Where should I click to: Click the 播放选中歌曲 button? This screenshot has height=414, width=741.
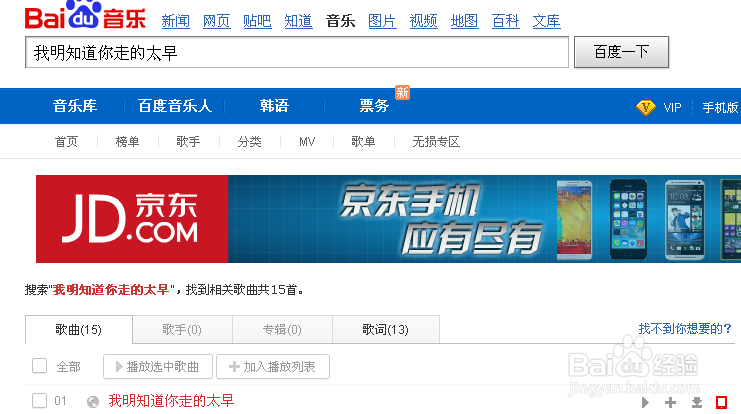pyautogui.click(x=158, y=367)
